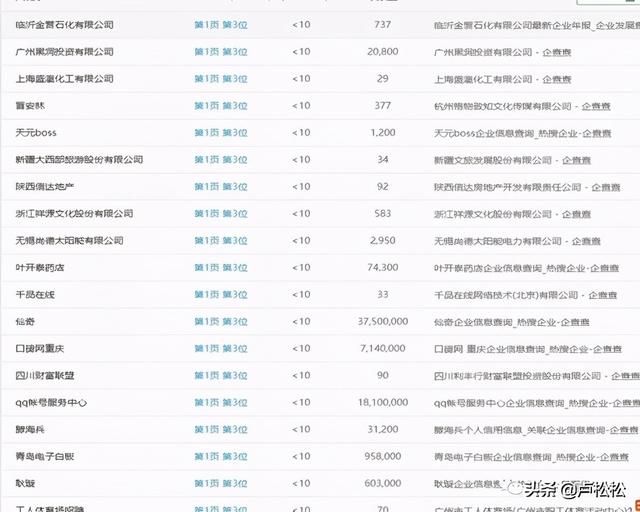Select keyword 青岛电子白板
Image resolution: width=640 pixels, height=512 pixels.
coord(45,456)
